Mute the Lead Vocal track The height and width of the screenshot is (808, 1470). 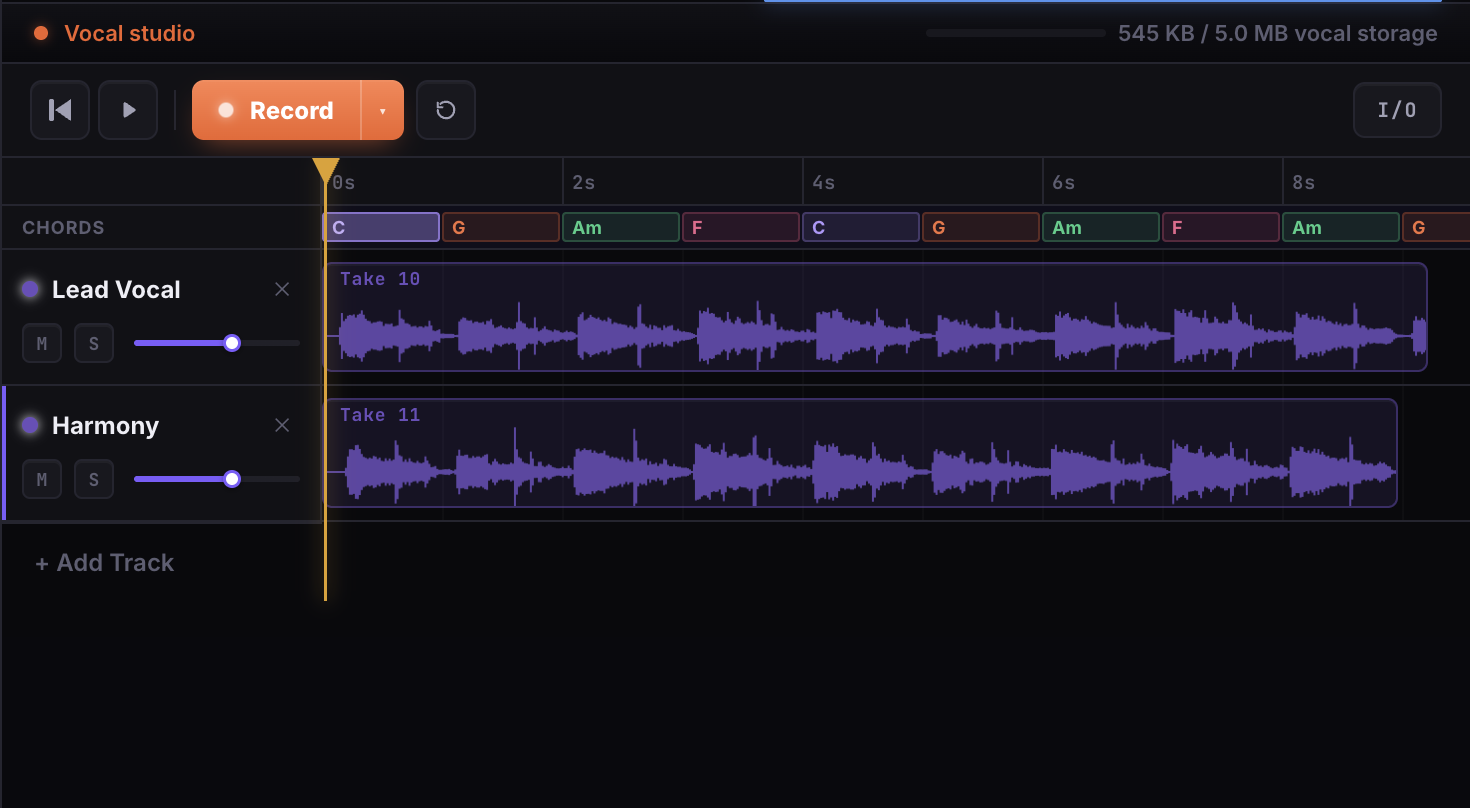click(x=42, y=343)
